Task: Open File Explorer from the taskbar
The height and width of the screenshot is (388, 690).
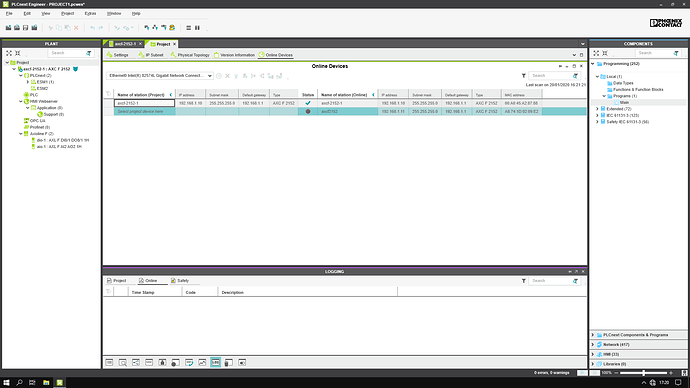Action: point(46,382)
